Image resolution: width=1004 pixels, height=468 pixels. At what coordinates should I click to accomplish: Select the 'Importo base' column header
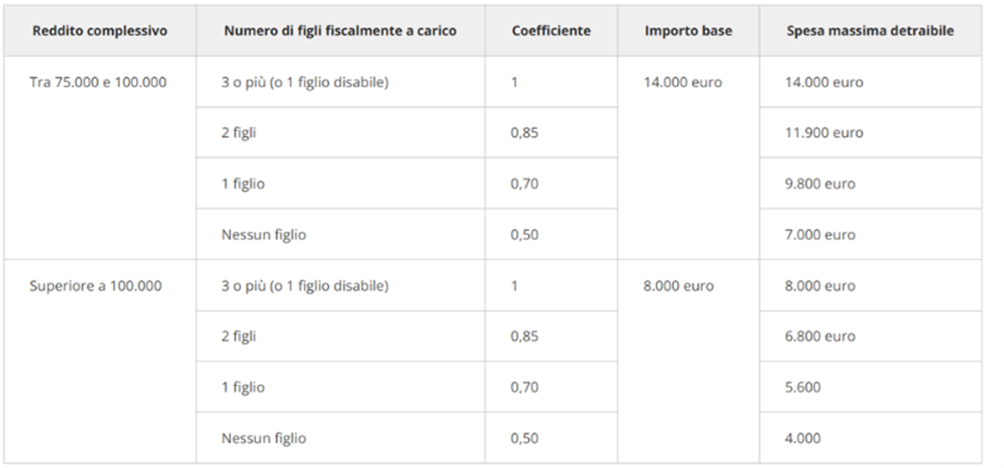point(688,31)
